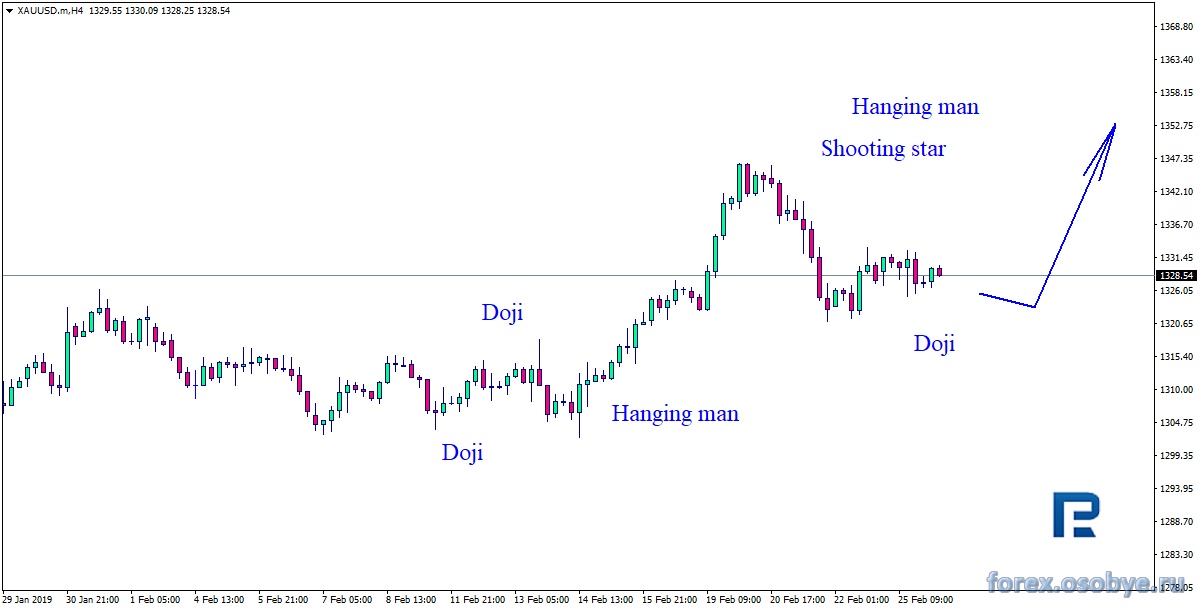This screenshot has width=1200, height=611.
Task: Click the XAUUSD.m,H4 chart symbol label
Action: pyautogui.click(x=50, y=10)
